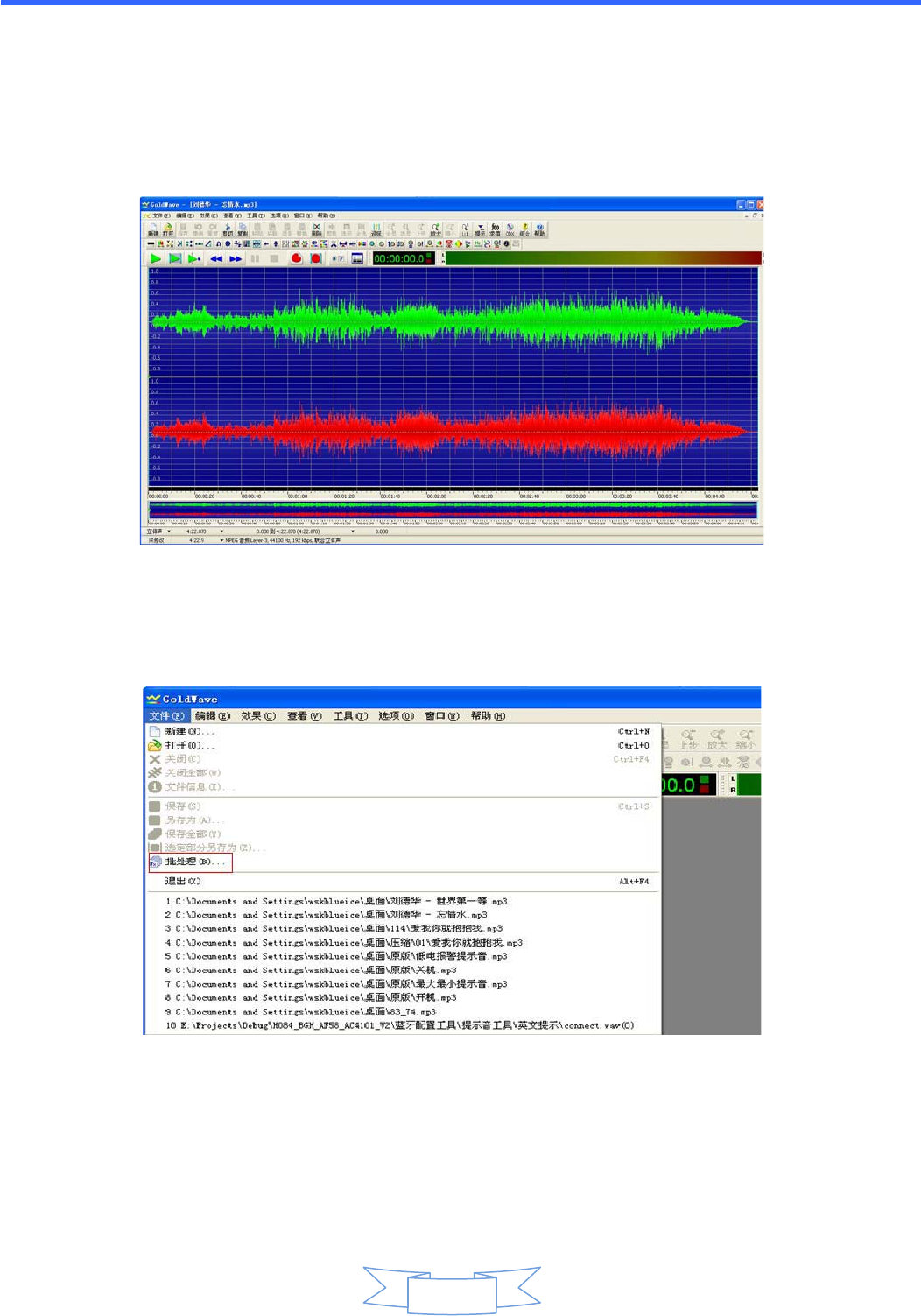Image resolution: width=921 pixels, height=1316 pixels.
Task: Click the control window display icon
Action: tap(357, 258)
